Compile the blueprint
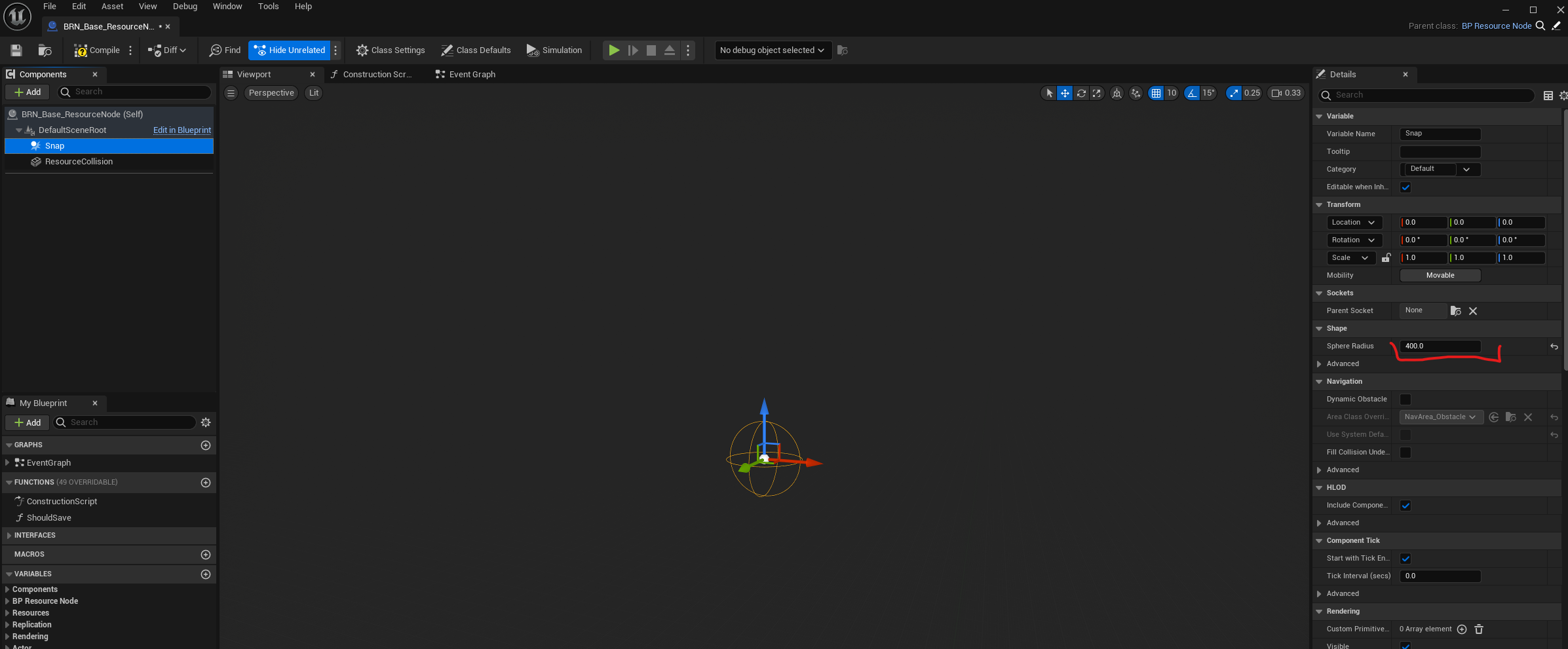Image resolution: width=1568 pixels, height=649 pixels. (97, 50)
